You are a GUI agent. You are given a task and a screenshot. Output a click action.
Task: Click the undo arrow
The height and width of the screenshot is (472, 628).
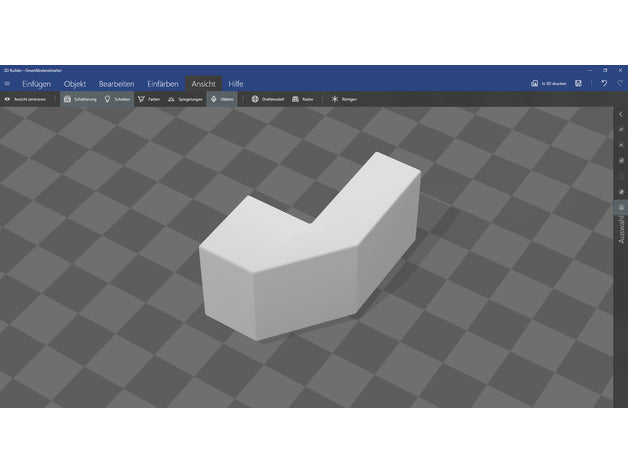(604, 83)
